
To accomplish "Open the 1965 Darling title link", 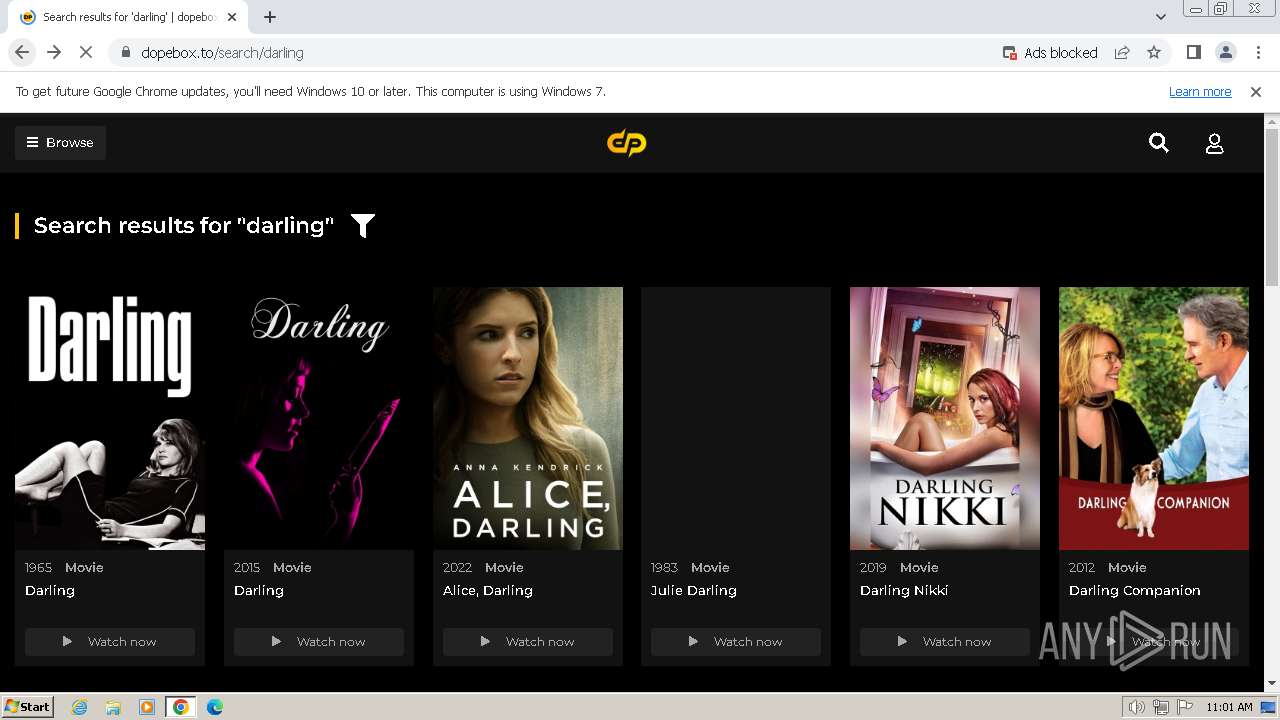I will pyautogui.click(x=50, y=591).
